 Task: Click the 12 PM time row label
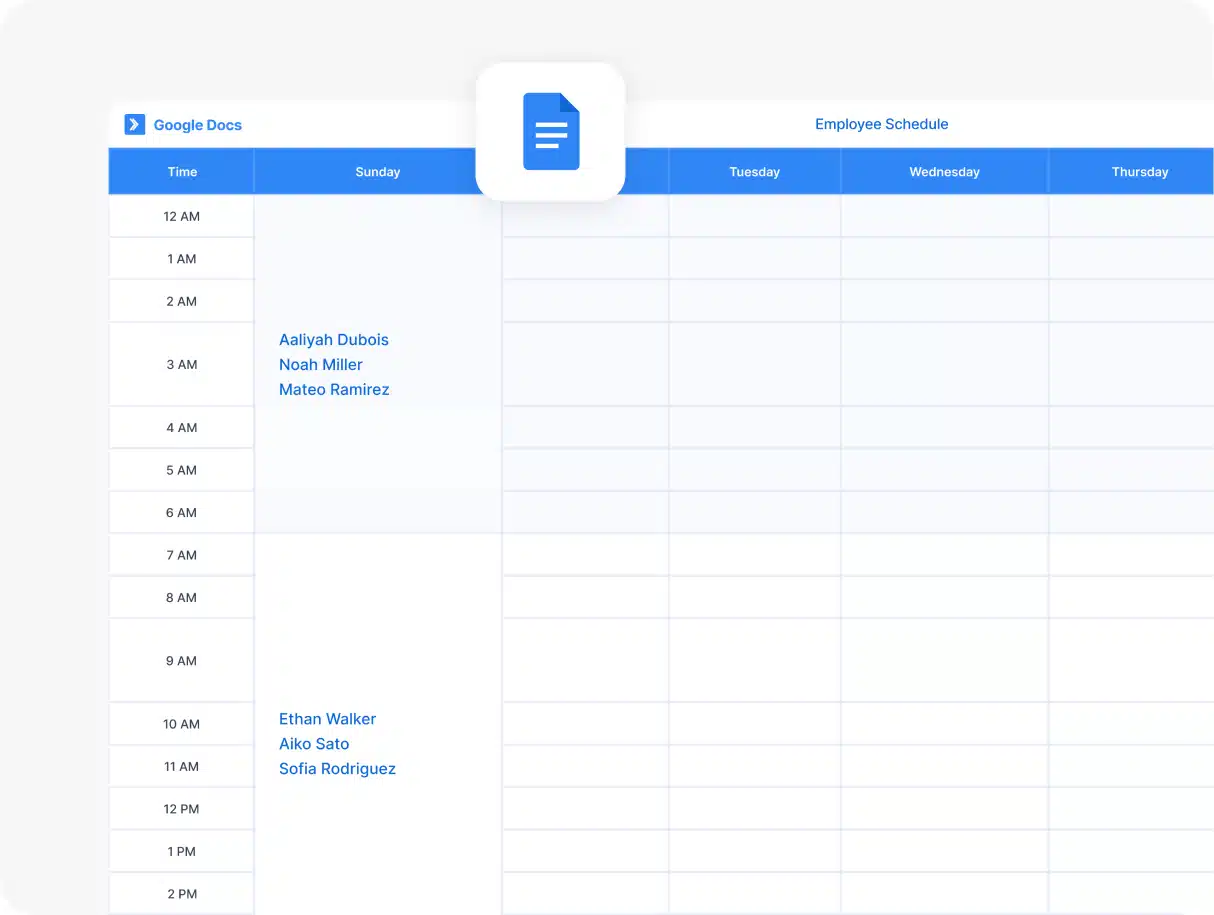click(x=182, y=809)
